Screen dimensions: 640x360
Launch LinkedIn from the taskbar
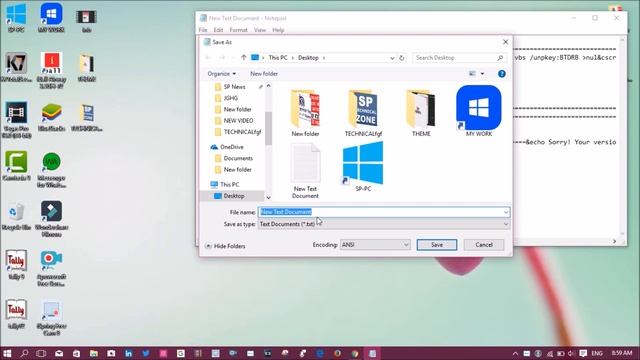(129, 353)
